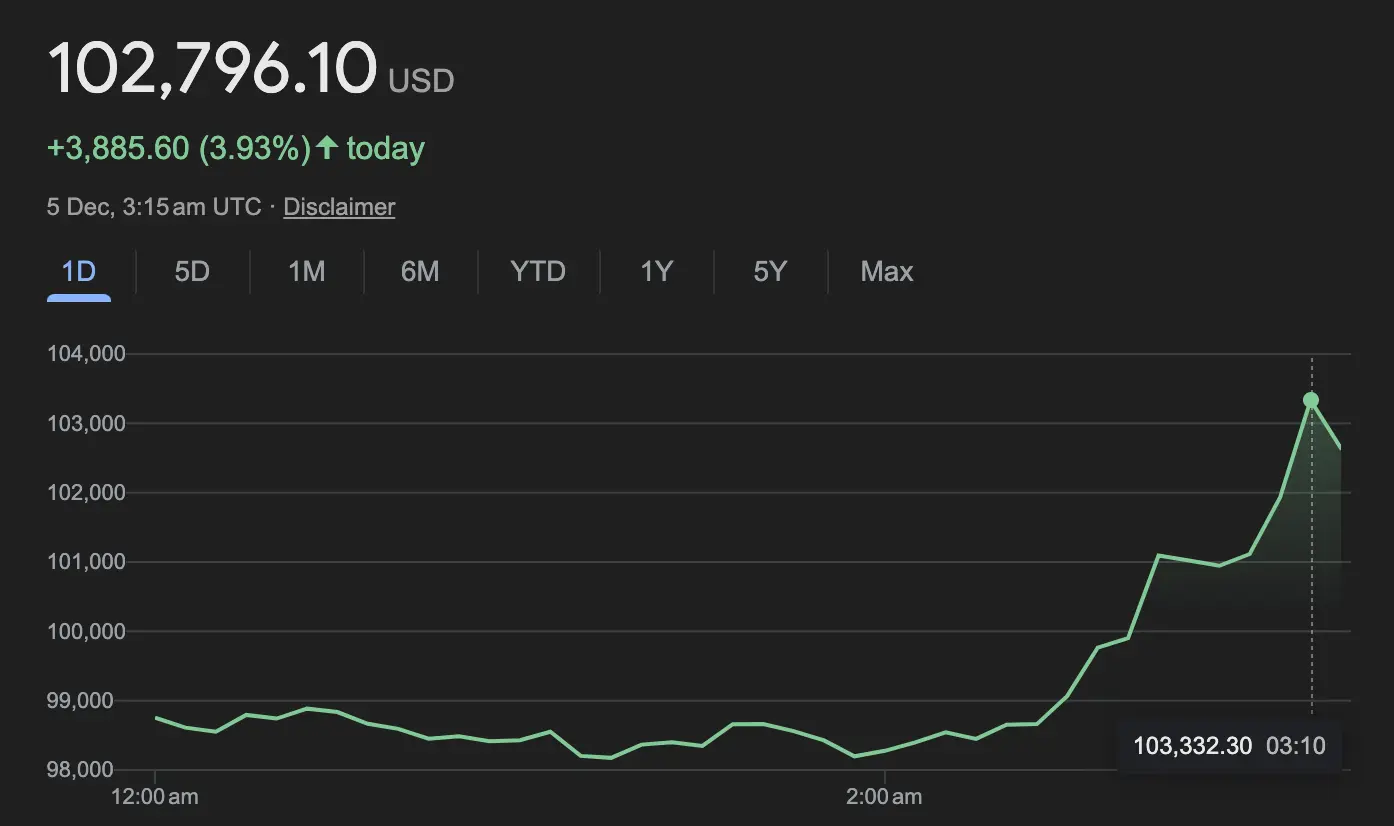Viewport: 1394px width, 826px height.
Task: Select the 1D time range tab
Action: tap(79, 271)
